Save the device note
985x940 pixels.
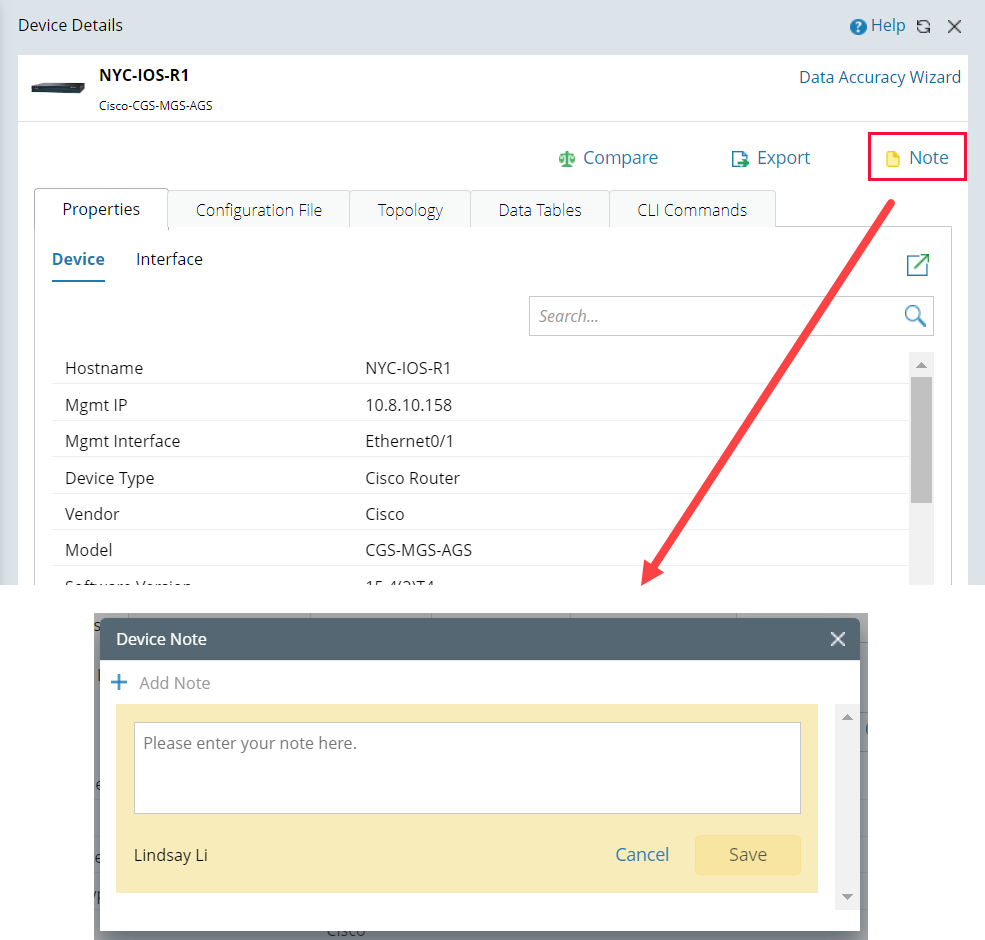pyautogui.click(x=747, y=855)
